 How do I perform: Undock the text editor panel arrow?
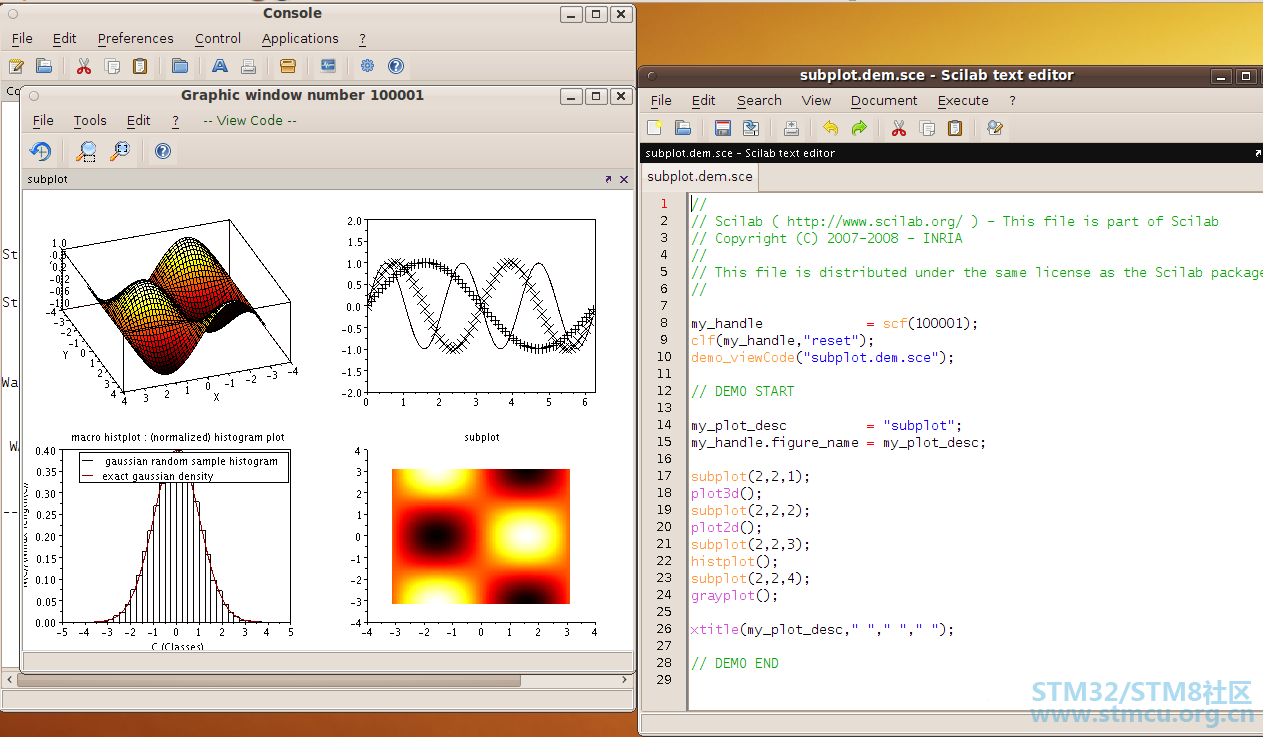click(1258, 153)
